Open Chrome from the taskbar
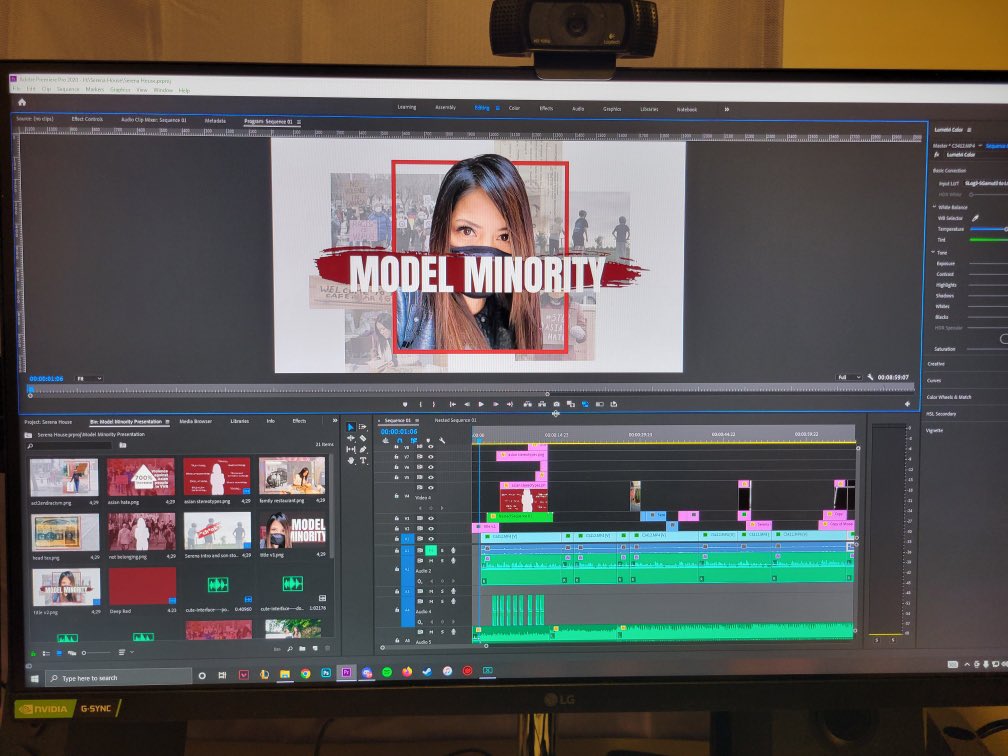 [x=305, y=674]
